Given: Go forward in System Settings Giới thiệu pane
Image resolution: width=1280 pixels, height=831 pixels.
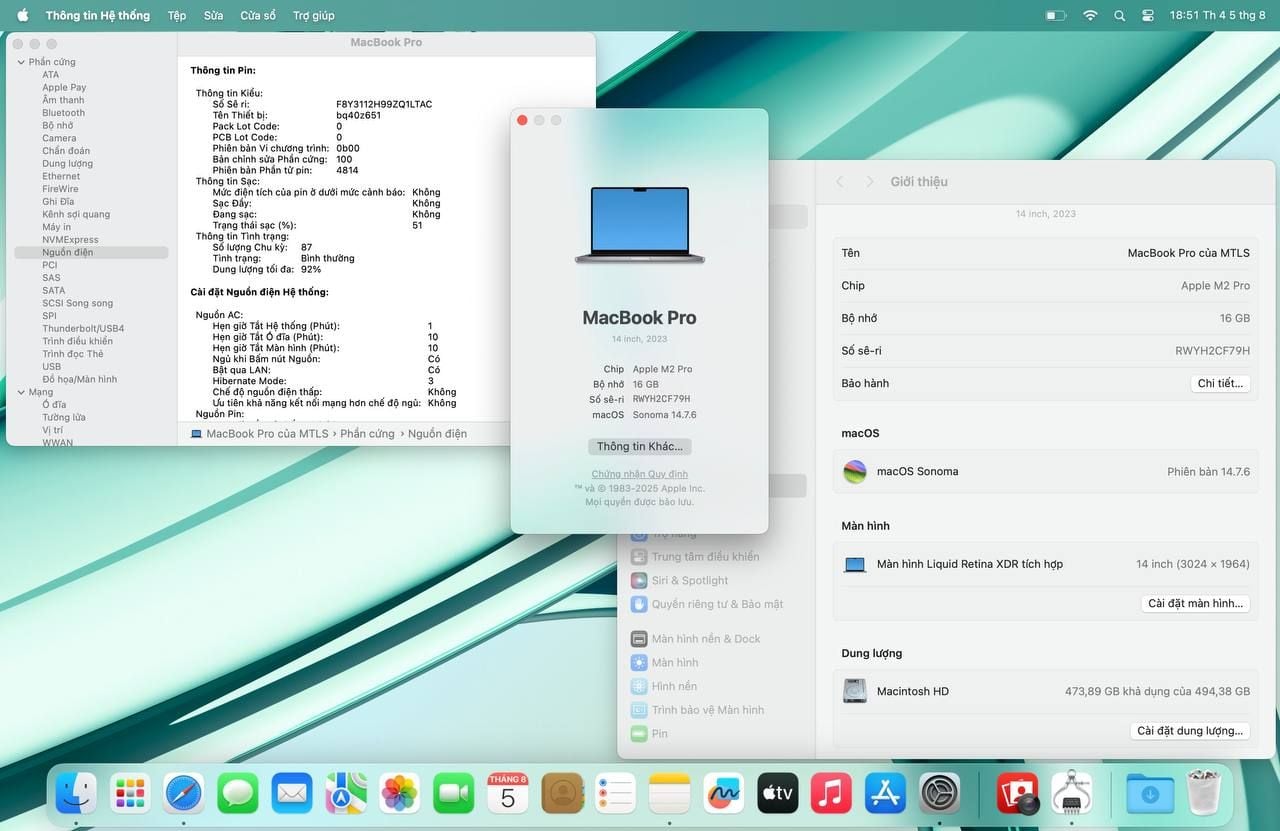Looking at the screenshot, I should (870, 182).
